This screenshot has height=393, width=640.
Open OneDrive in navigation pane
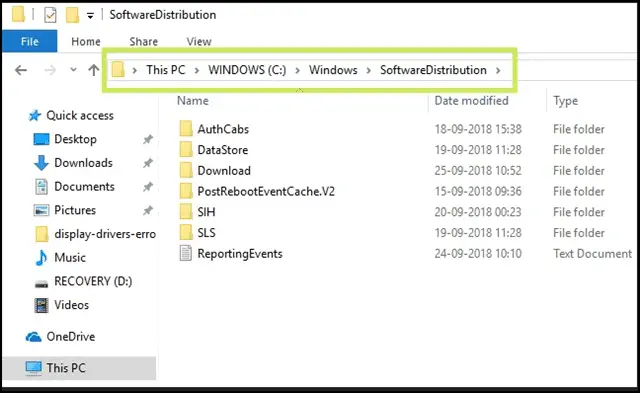pos(71,337)
